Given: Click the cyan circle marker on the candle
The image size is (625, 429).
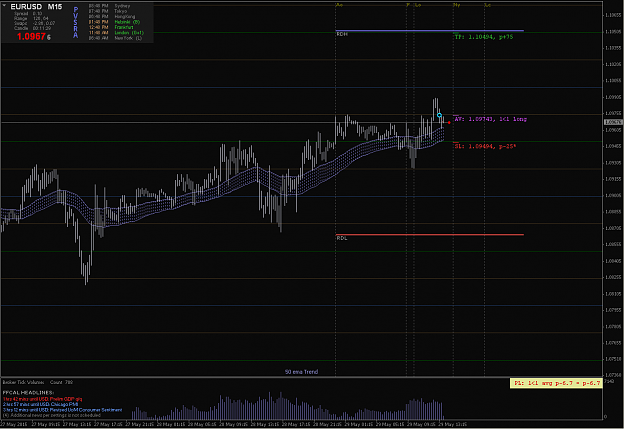Looking at the screenshot, I should point(439,115).
